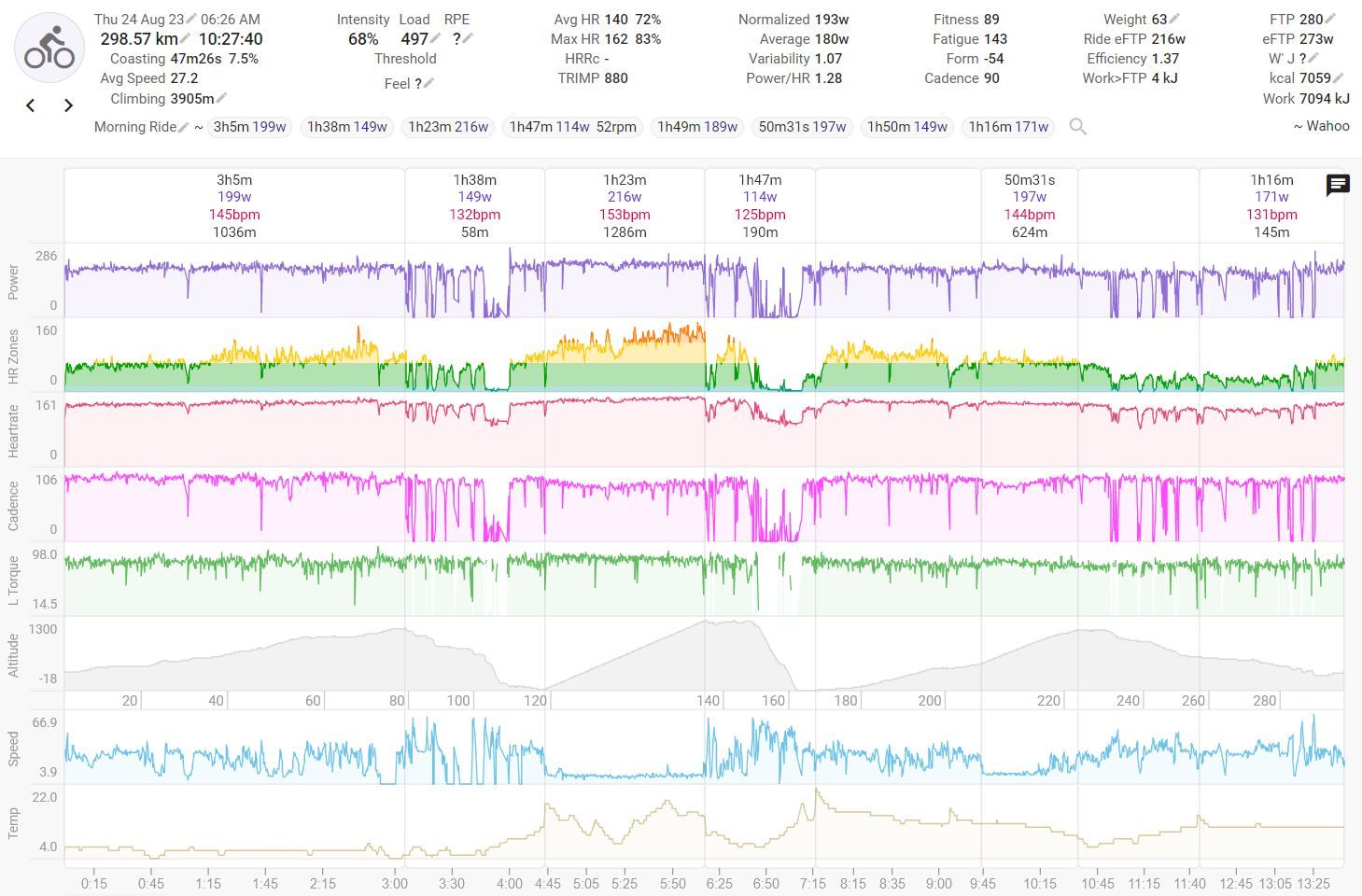Click the 145bpm value under 3h5m header
1362x896 pixels.
[x=234, y=215]
